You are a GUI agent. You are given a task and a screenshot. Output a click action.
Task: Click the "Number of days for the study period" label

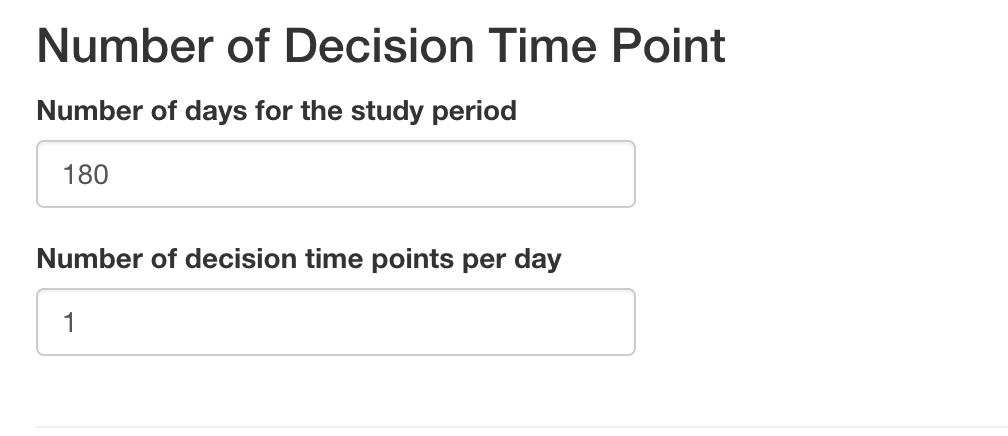click(x=276, y=110)
